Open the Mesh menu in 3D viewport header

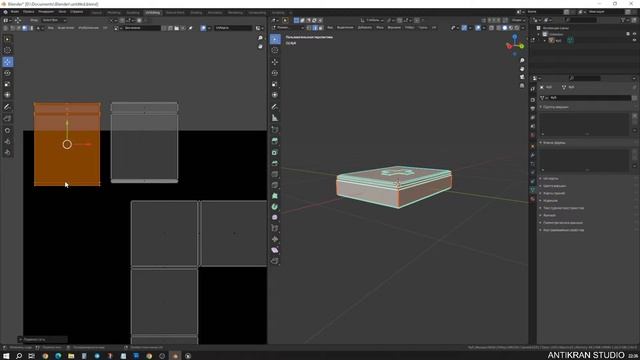tap(380, 28)
